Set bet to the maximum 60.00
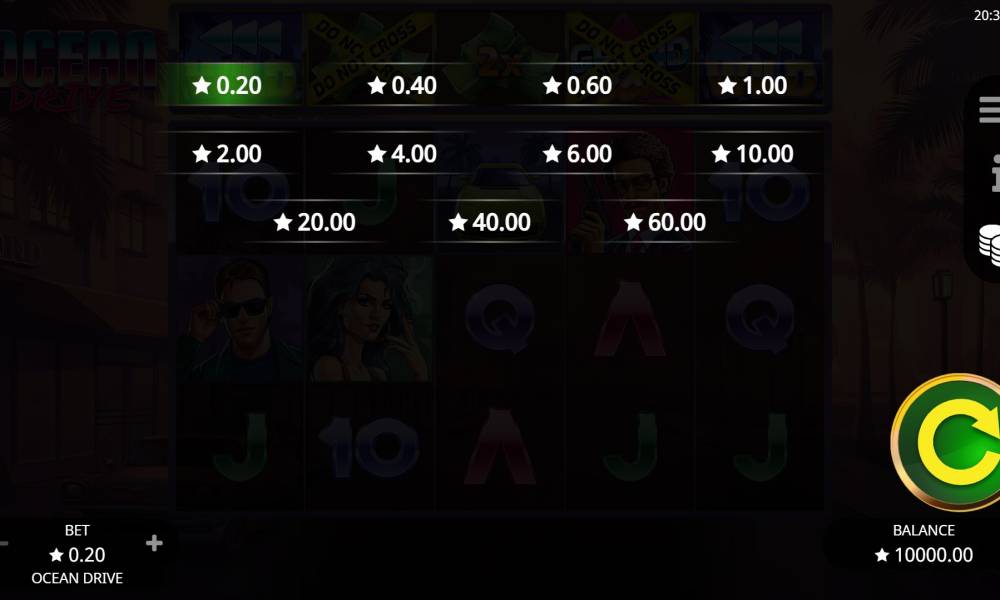Image resolution: width=1000 pixels, height=600 pixels. [x=665, y=222]
